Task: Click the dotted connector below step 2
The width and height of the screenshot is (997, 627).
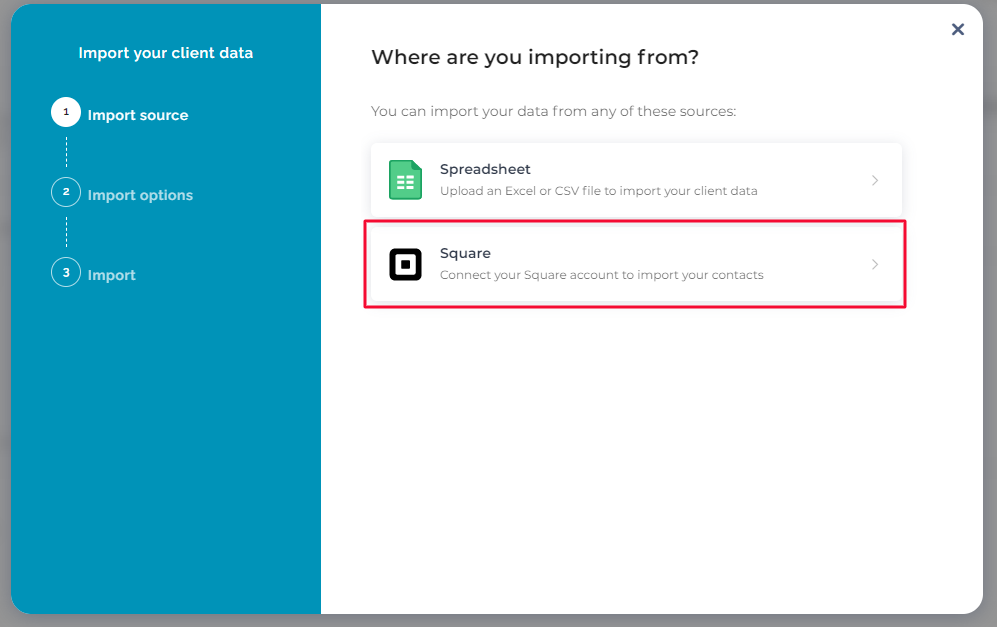Action: pyautogui.click(x=66, y=232)
